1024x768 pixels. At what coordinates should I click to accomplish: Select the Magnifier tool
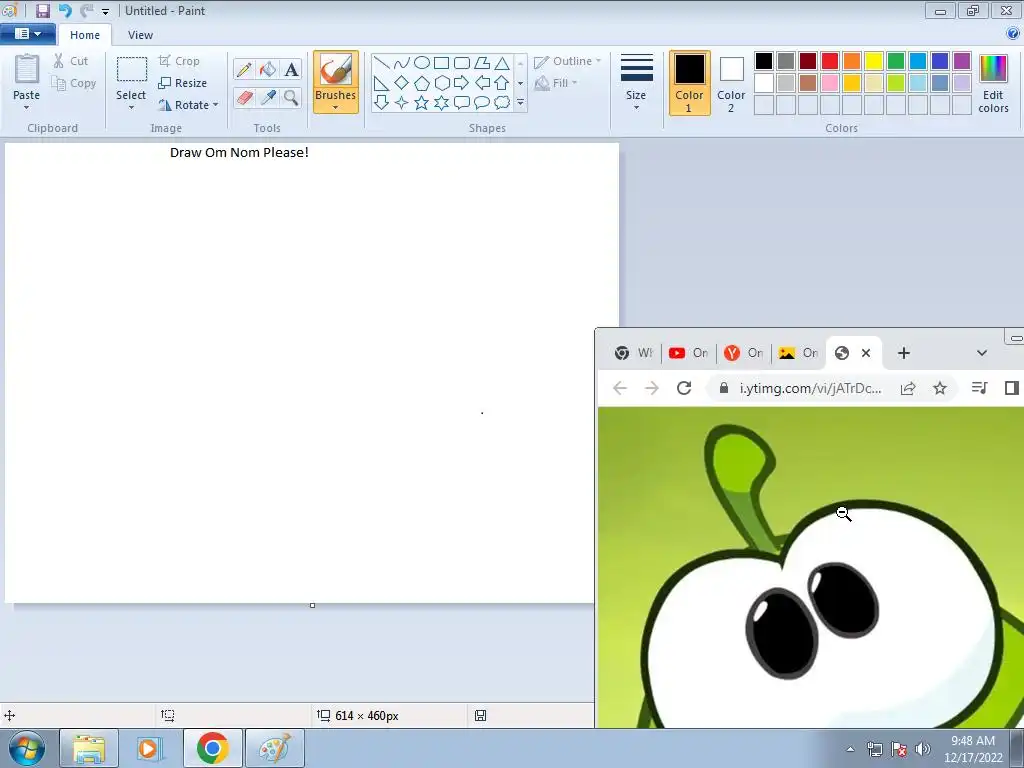[x=291, y=98]
